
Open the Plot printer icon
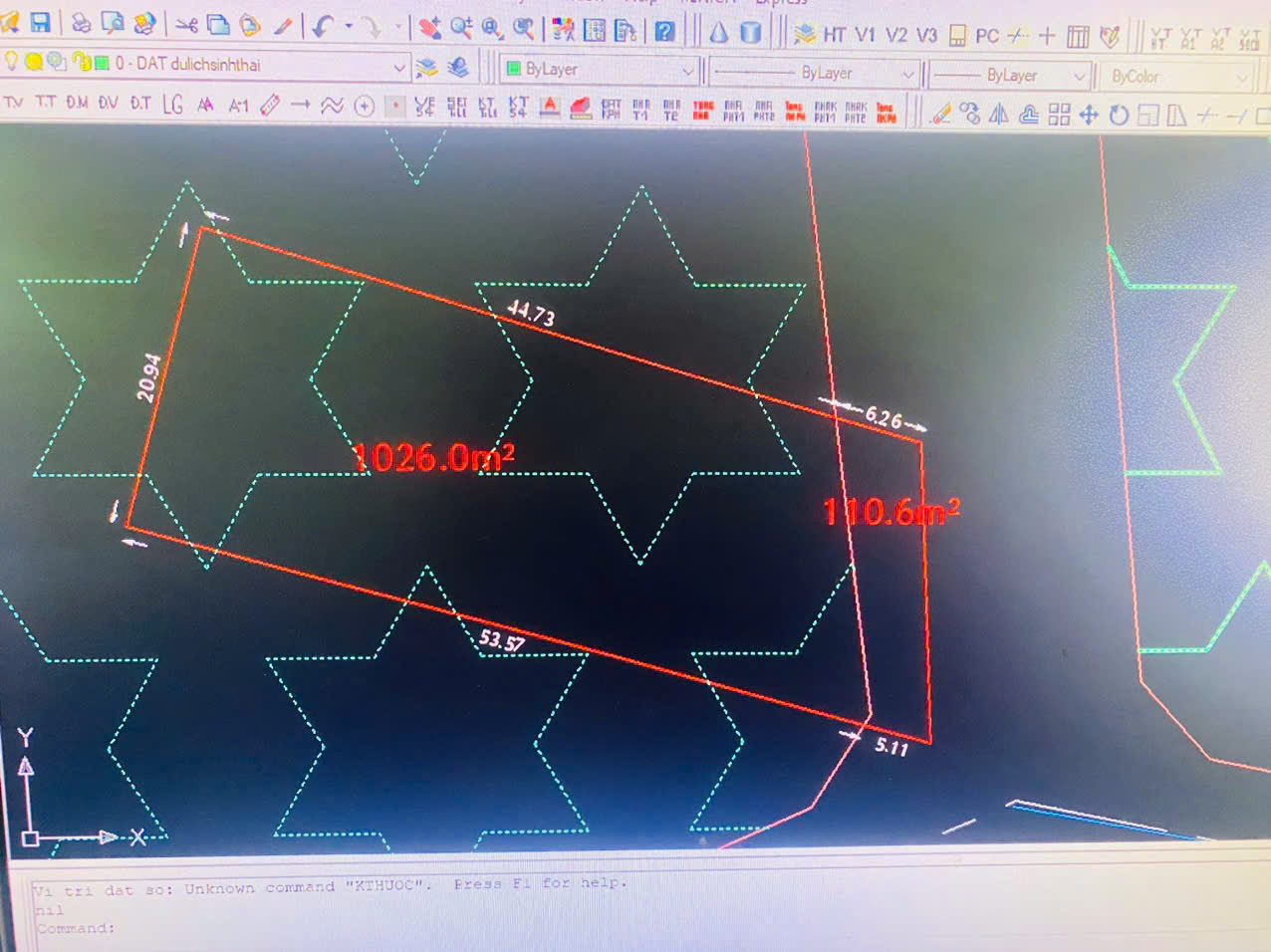tap(82, 24)
